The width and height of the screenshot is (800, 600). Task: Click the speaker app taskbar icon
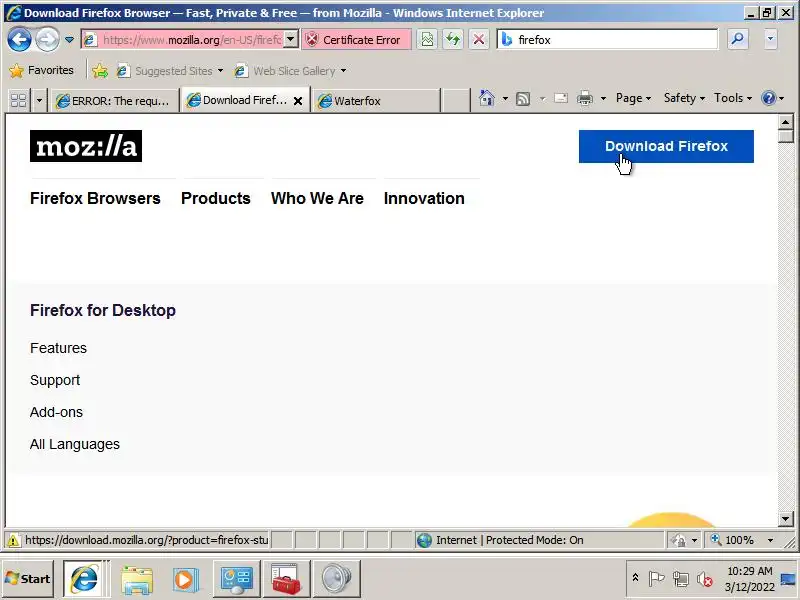(336, 579)
